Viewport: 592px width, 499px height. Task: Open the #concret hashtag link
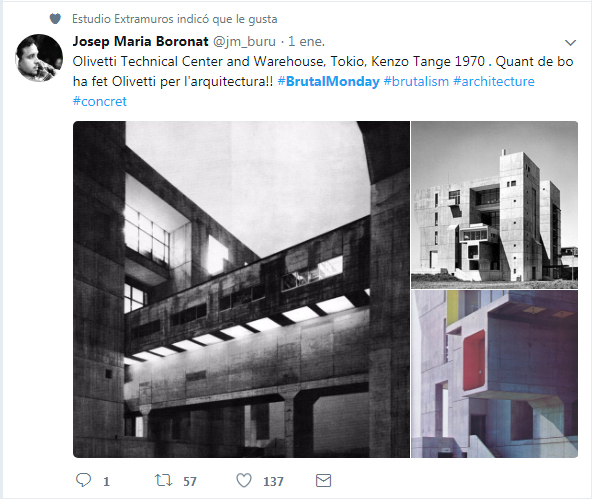[100, 101]
